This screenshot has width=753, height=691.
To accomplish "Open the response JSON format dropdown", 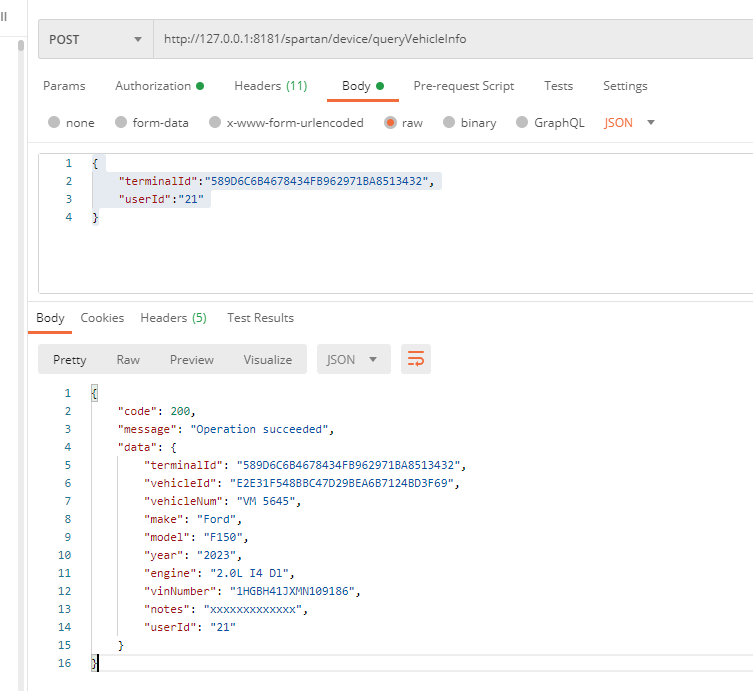I will (x=353, y=360).
